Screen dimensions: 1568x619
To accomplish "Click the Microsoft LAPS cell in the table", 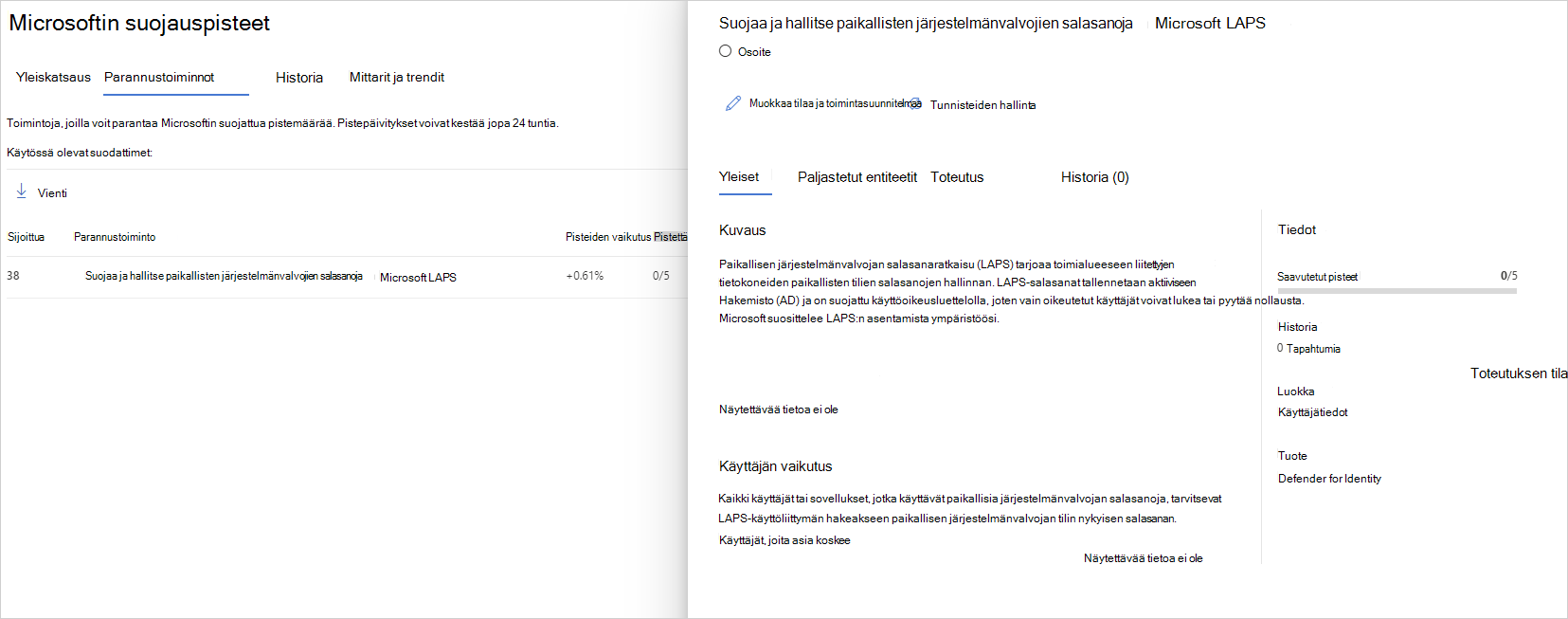I will click(418, 278).
